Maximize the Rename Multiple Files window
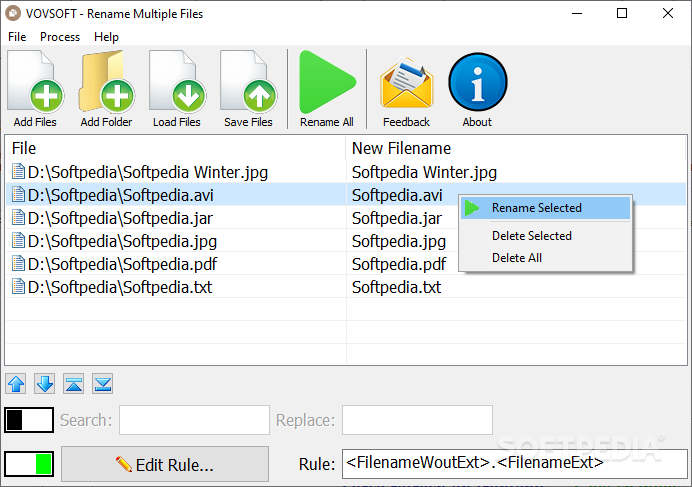 pos(622,13)
